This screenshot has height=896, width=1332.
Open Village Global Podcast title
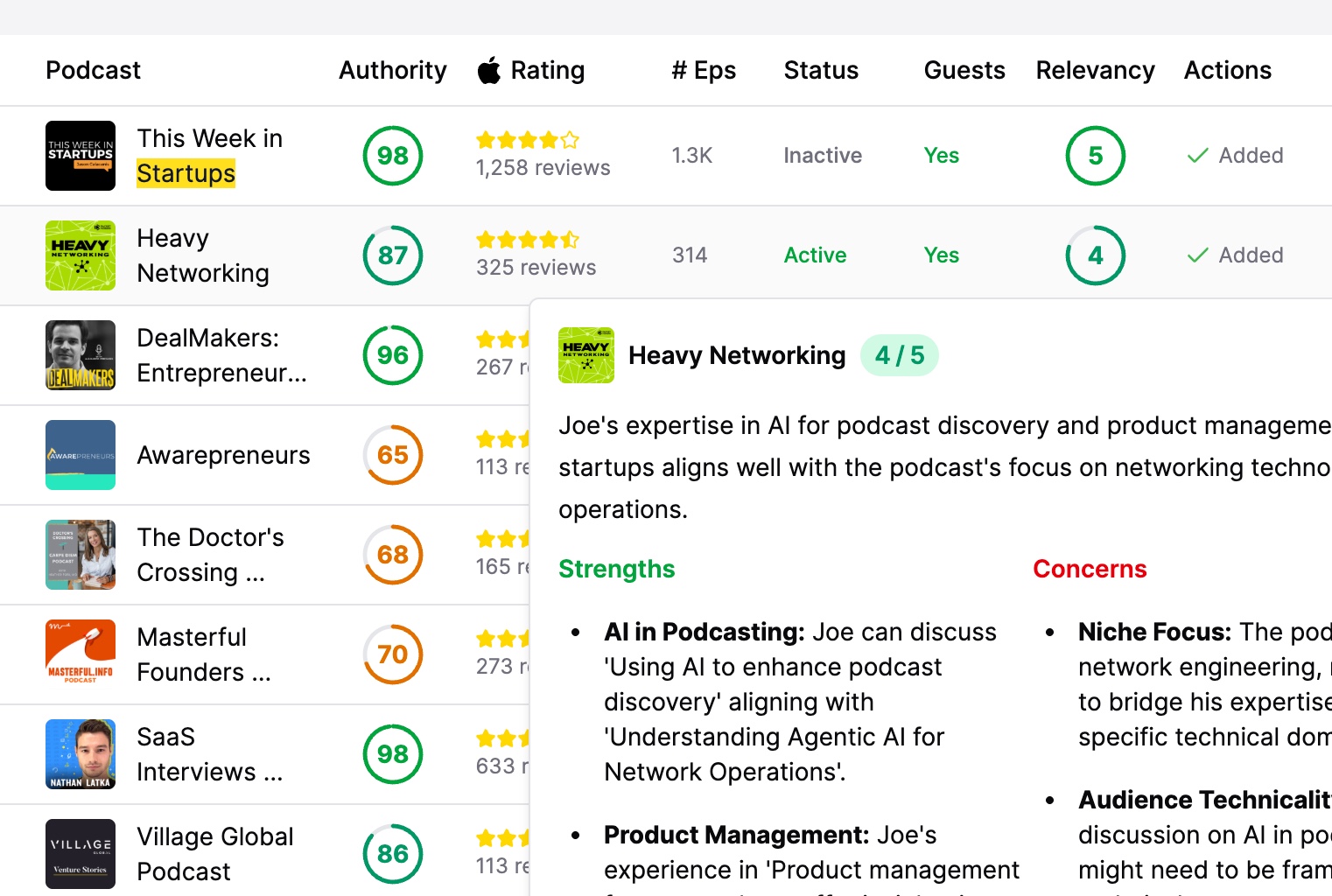[215, 854]
